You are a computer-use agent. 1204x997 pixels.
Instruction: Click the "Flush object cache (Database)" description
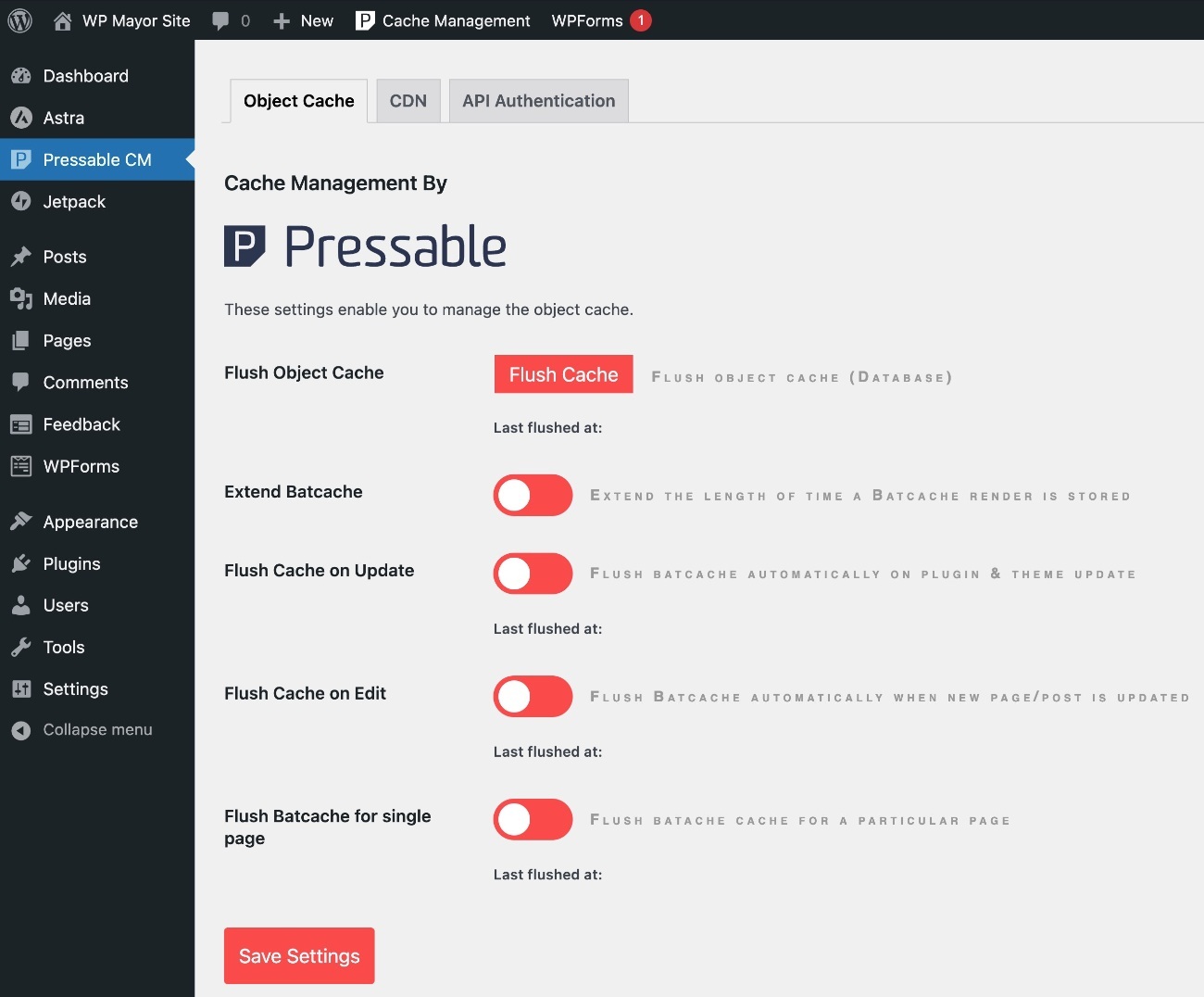802,377
